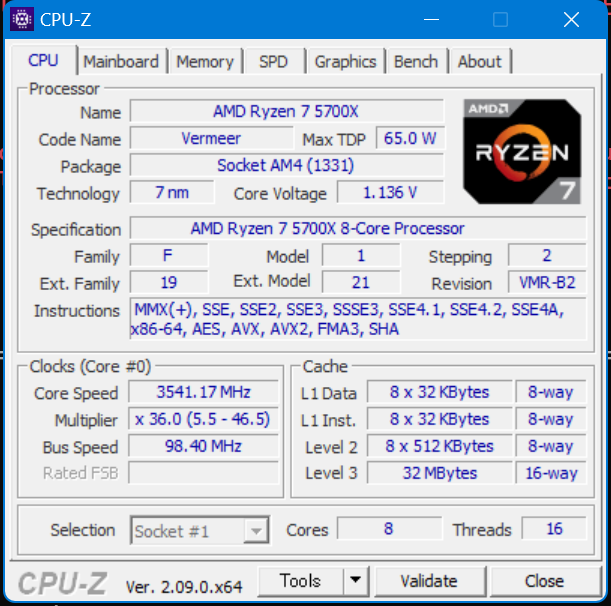Open the Tools dropdown arrow
The image size is (611, 606).
click(x=355, y=581)
